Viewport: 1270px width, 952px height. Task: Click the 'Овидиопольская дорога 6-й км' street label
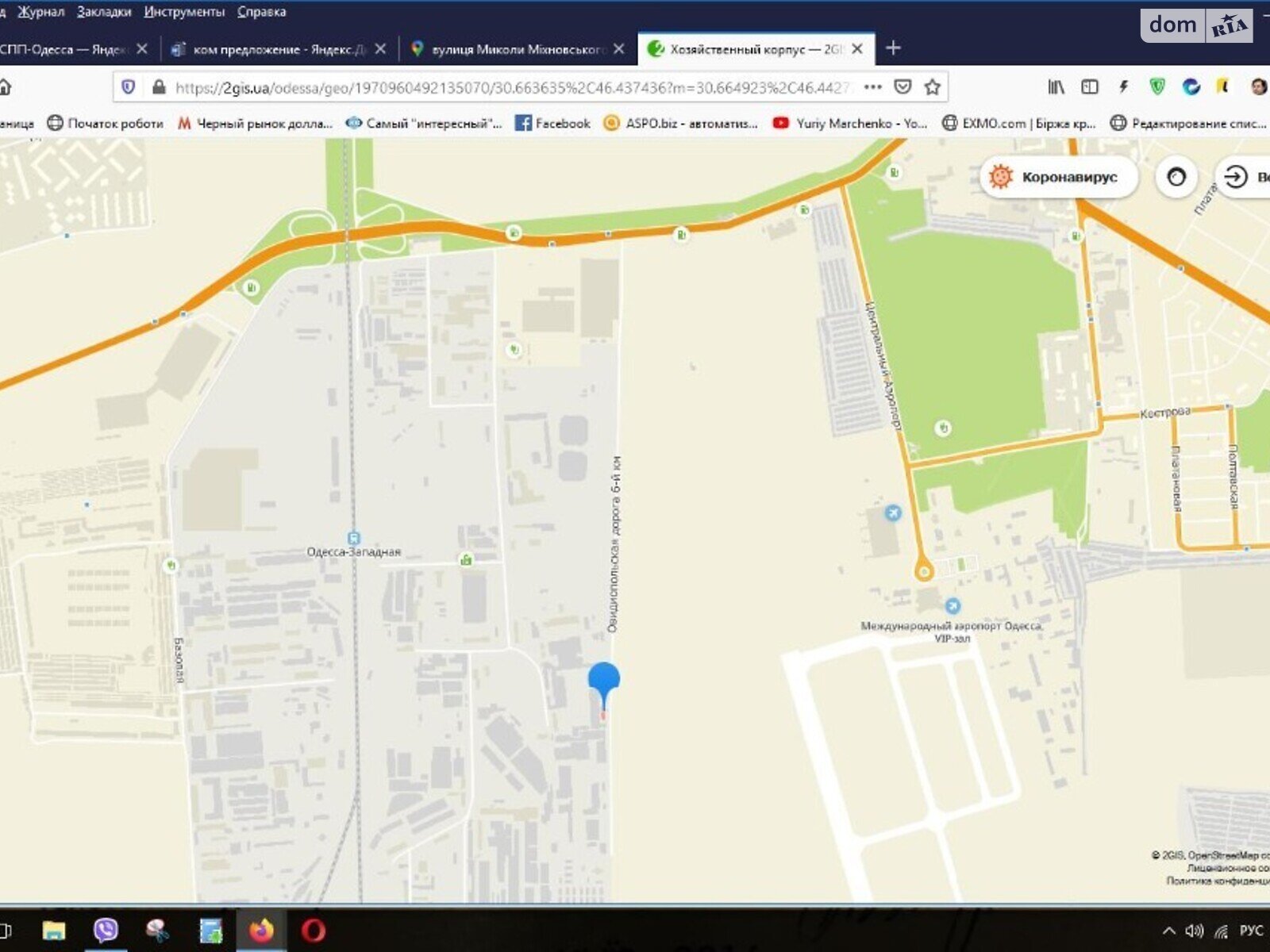(615, 544)
